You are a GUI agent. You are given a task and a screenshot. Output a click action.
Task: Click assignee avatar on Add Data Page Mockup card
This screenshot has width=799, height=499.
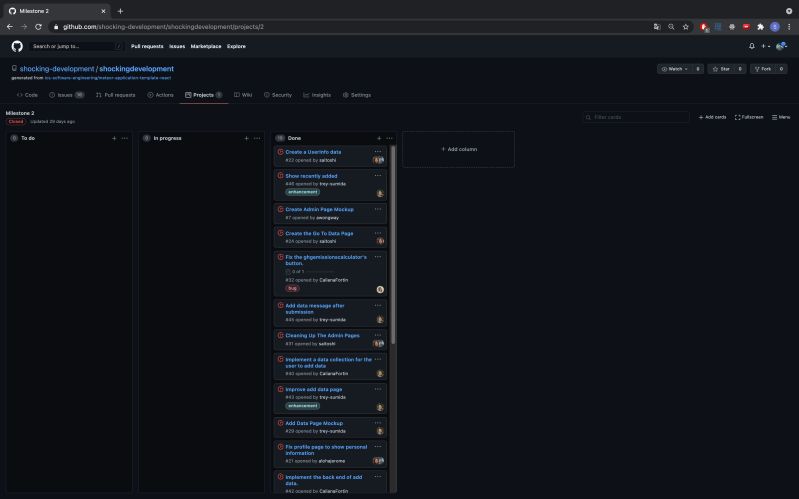380,431
